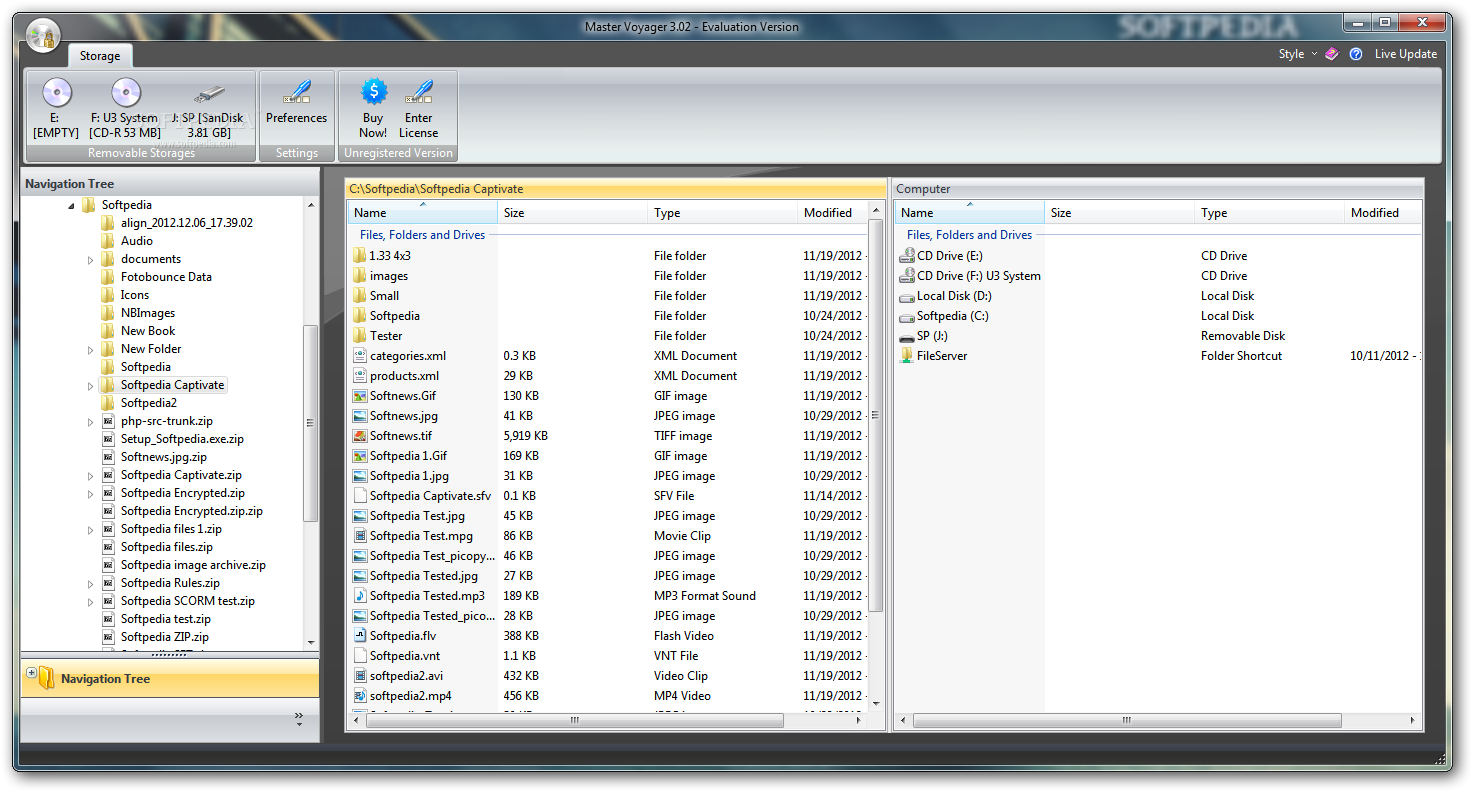
Task: Collapse the Softpedia root tree node
Action: click(x=72, y=205)
